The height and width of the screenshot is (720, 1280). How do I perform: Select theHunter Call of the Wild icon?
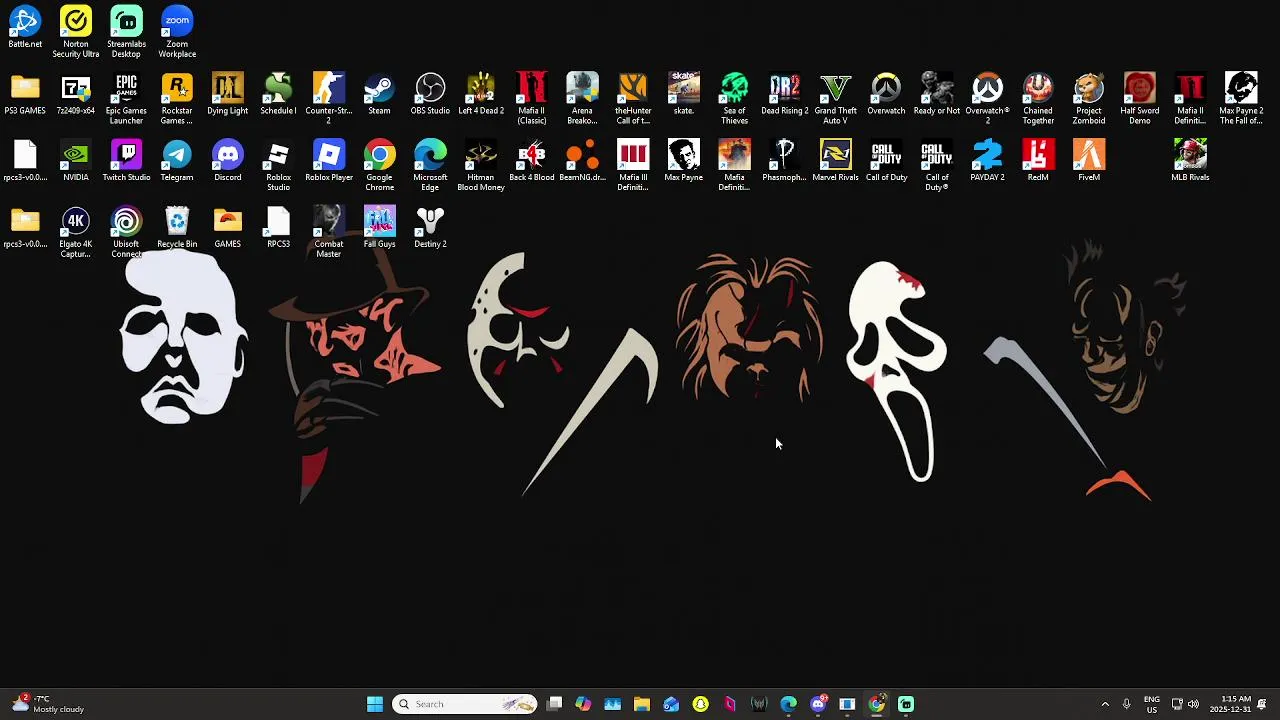tap(633, 99)
